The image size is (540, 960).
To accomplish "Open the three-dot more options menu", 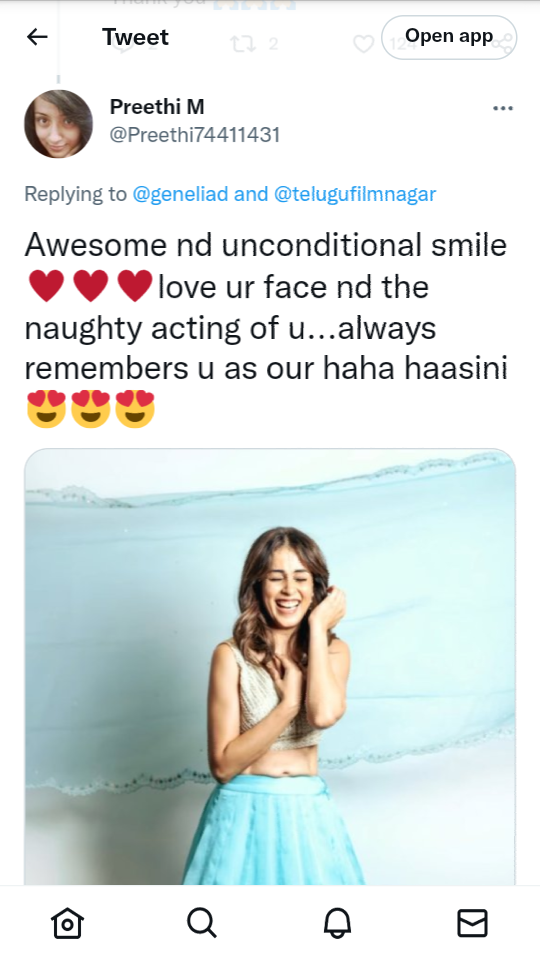I will tap(503, 108).
